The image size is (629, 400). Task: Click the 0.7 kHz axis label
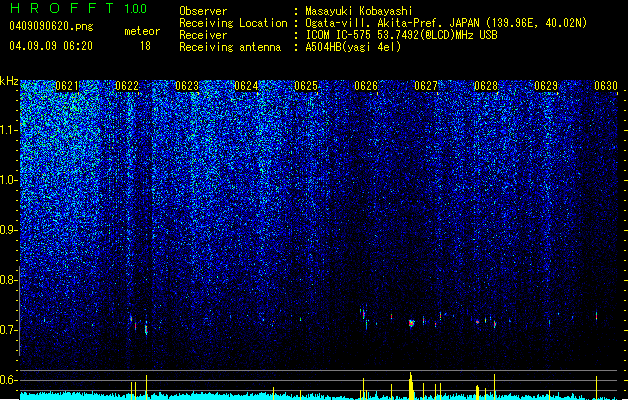8,330
